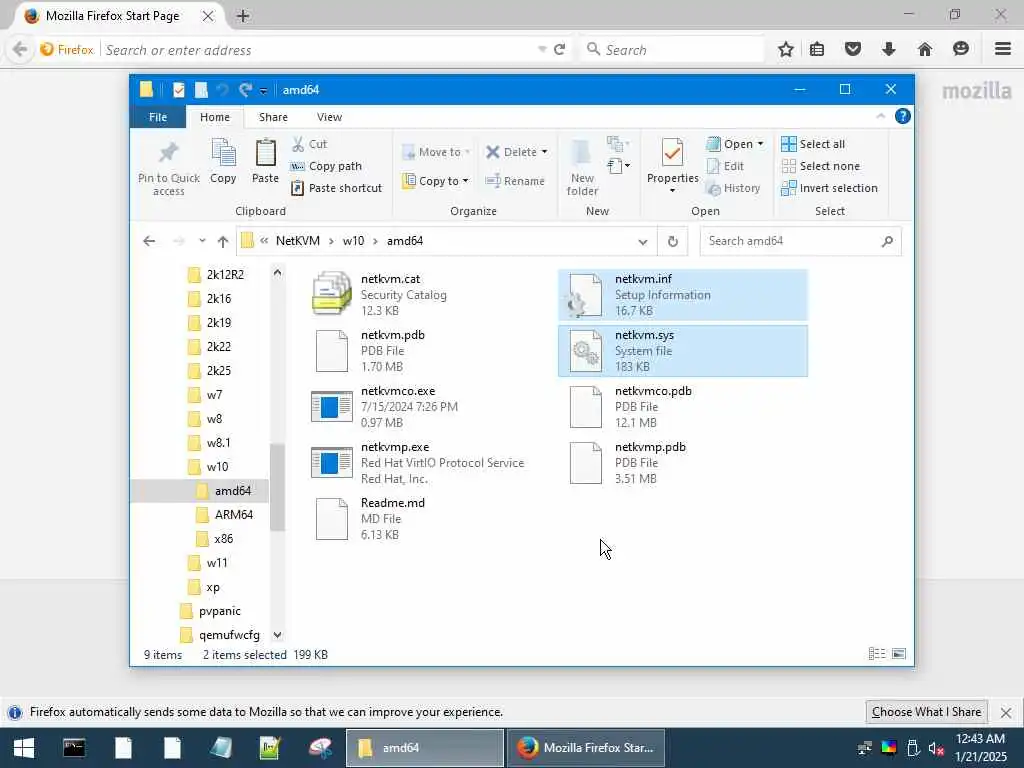Click w10 in the address breadcrumb
1024x768 pixels.
[353, 241]
